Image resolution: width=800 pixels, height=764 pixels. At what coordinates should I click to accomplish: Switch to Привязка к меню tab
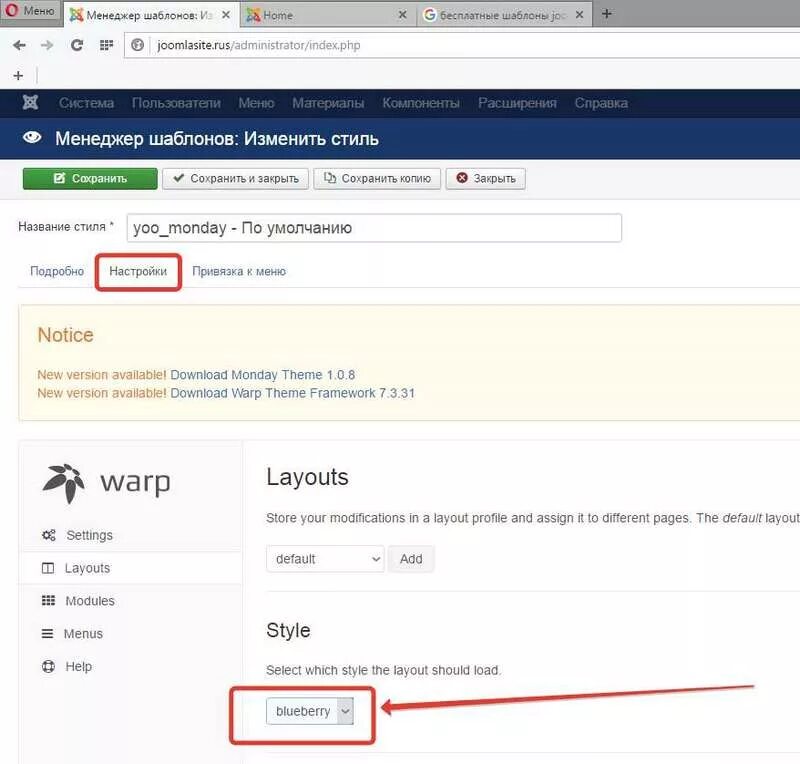point(239,271)
